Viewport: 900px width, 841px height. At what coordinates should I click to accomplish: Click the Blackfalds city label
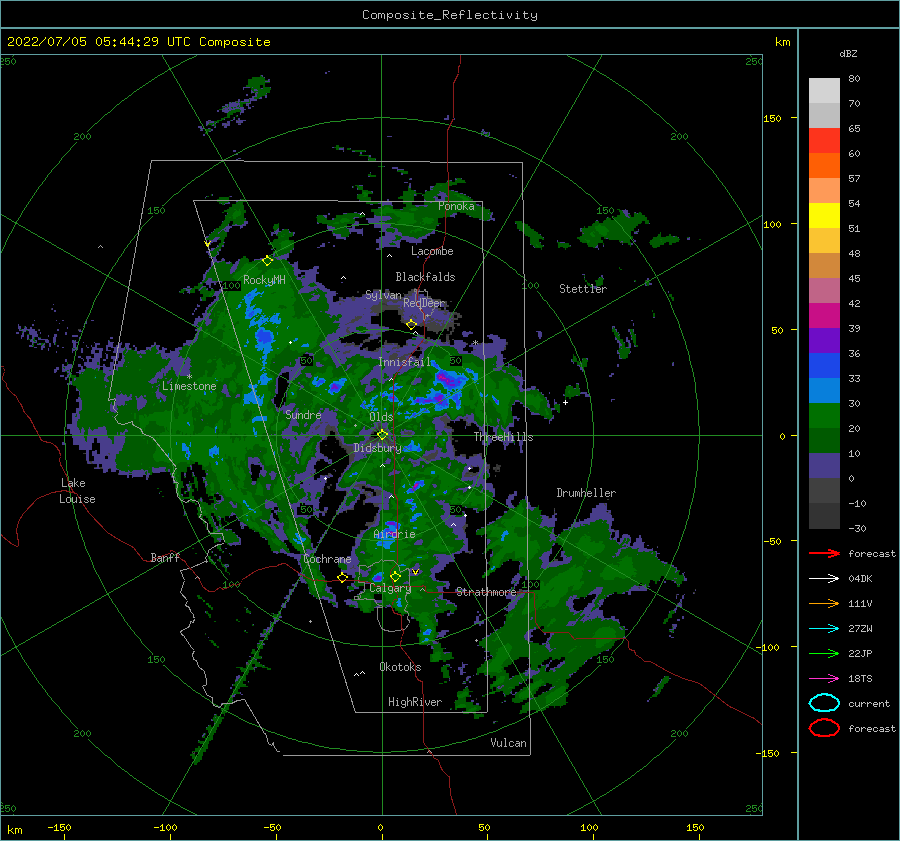click(x=425, y=277)
